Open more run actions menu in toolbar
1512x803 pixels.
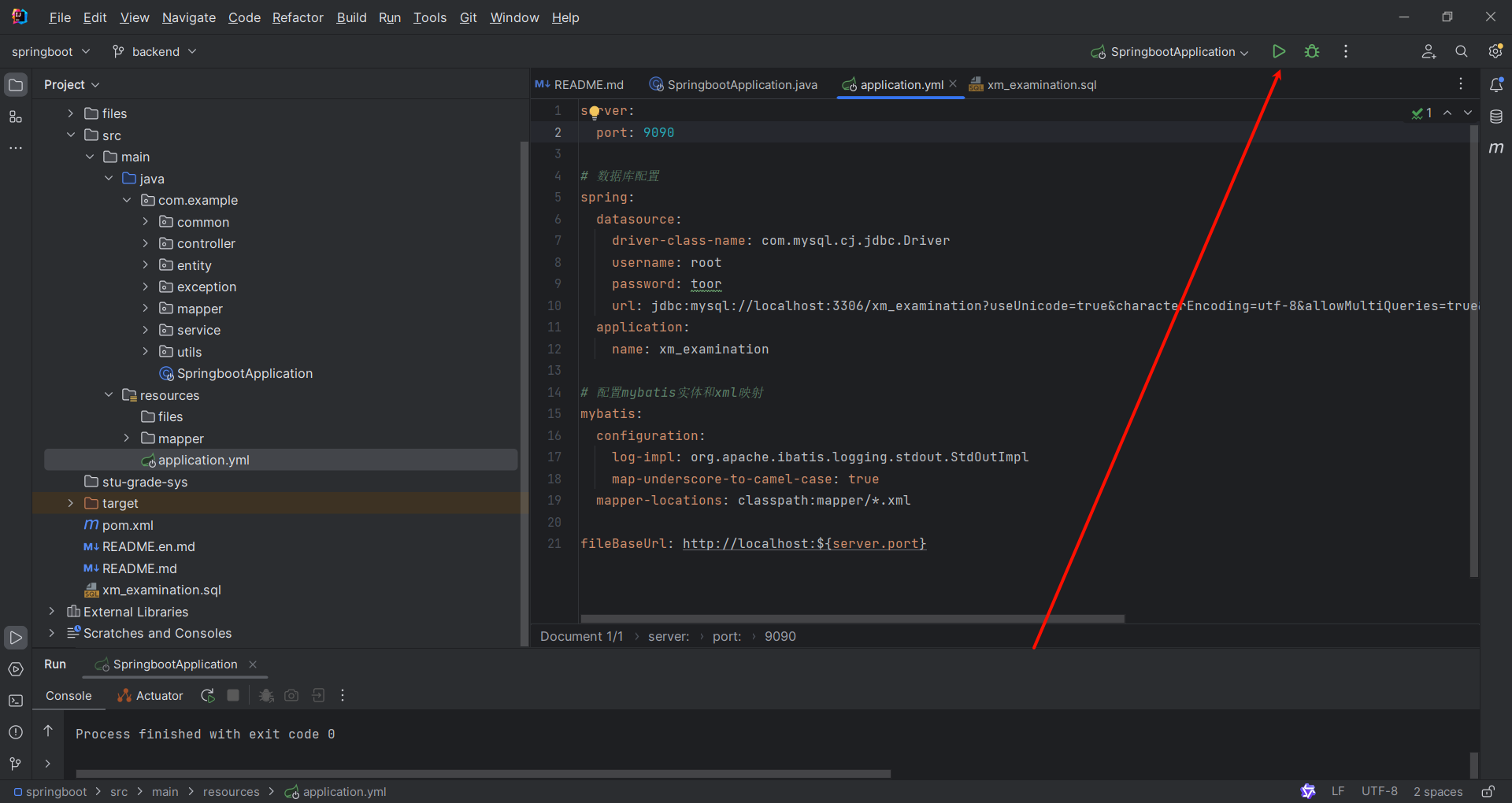point(1346,51)
